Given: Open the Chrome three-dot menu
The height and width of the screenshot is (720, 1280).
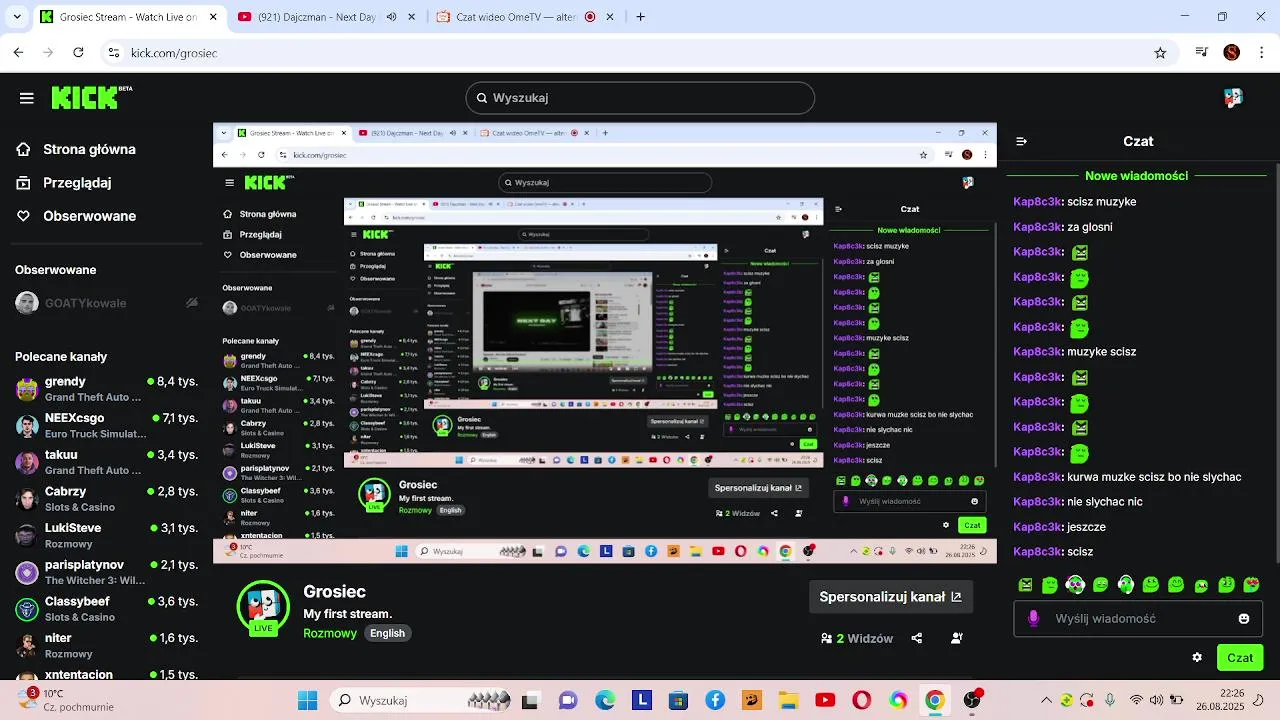Looking at the screenshot, I should (x=1261, y=53).
